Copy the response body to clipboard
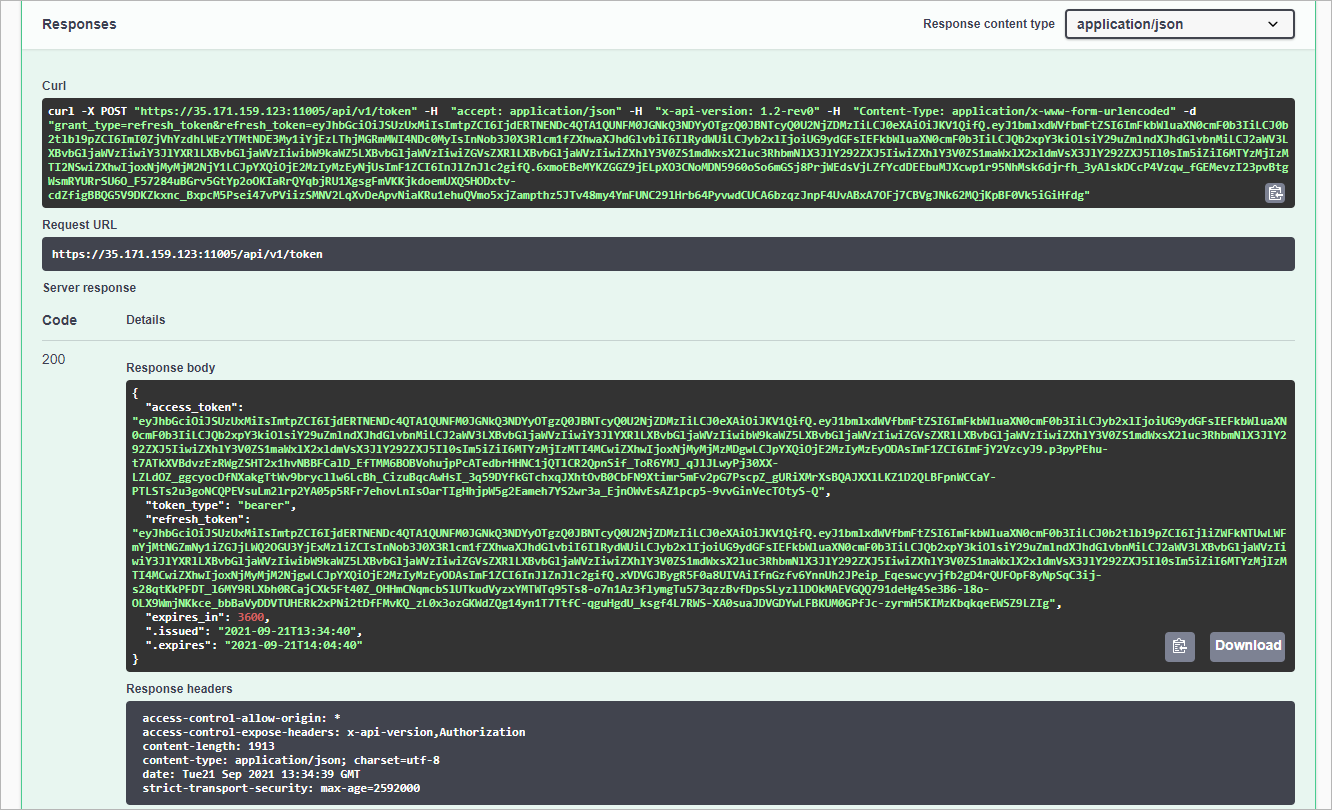This screenshot has width=1332, height=810. coord(1180,646)
